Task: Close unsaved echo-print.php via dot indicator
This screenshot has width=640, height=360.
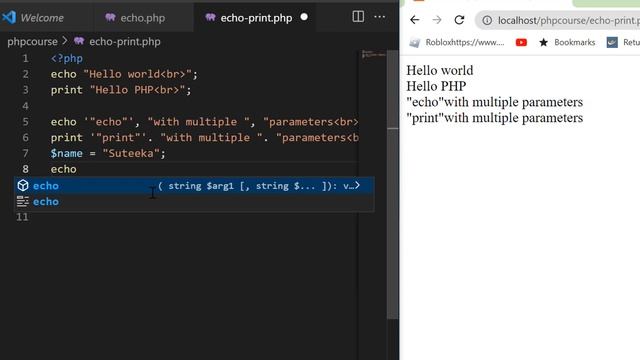Action: coord(304,17)
